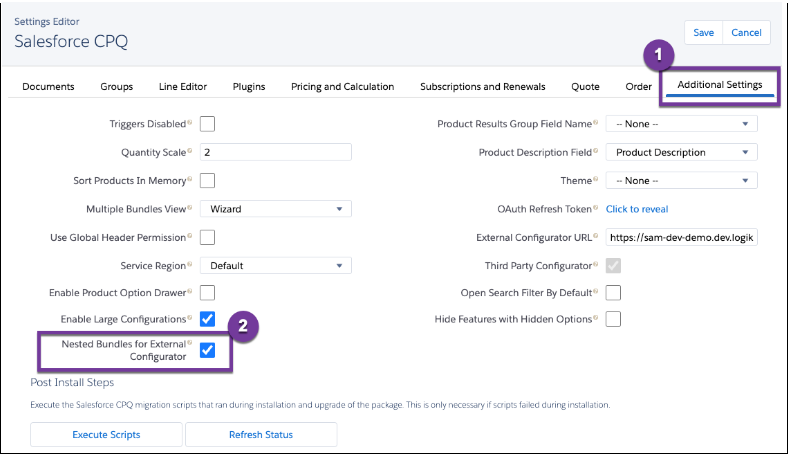Open External Configurator URL help icon
This screenshot has height=454, width=788.
[x=596, y=236]
